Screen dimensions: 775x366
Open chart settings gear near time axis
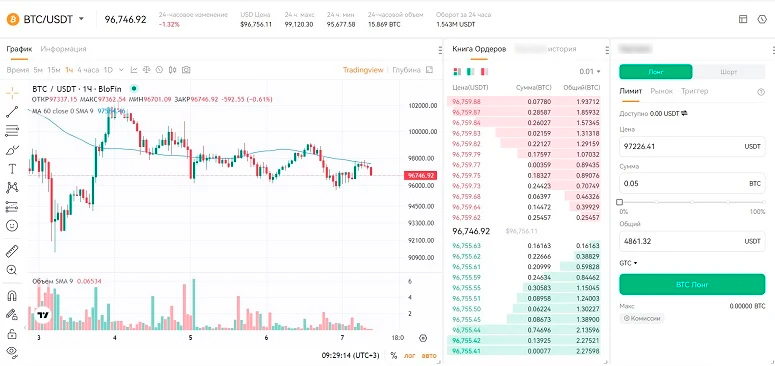(x=423, y=338)
